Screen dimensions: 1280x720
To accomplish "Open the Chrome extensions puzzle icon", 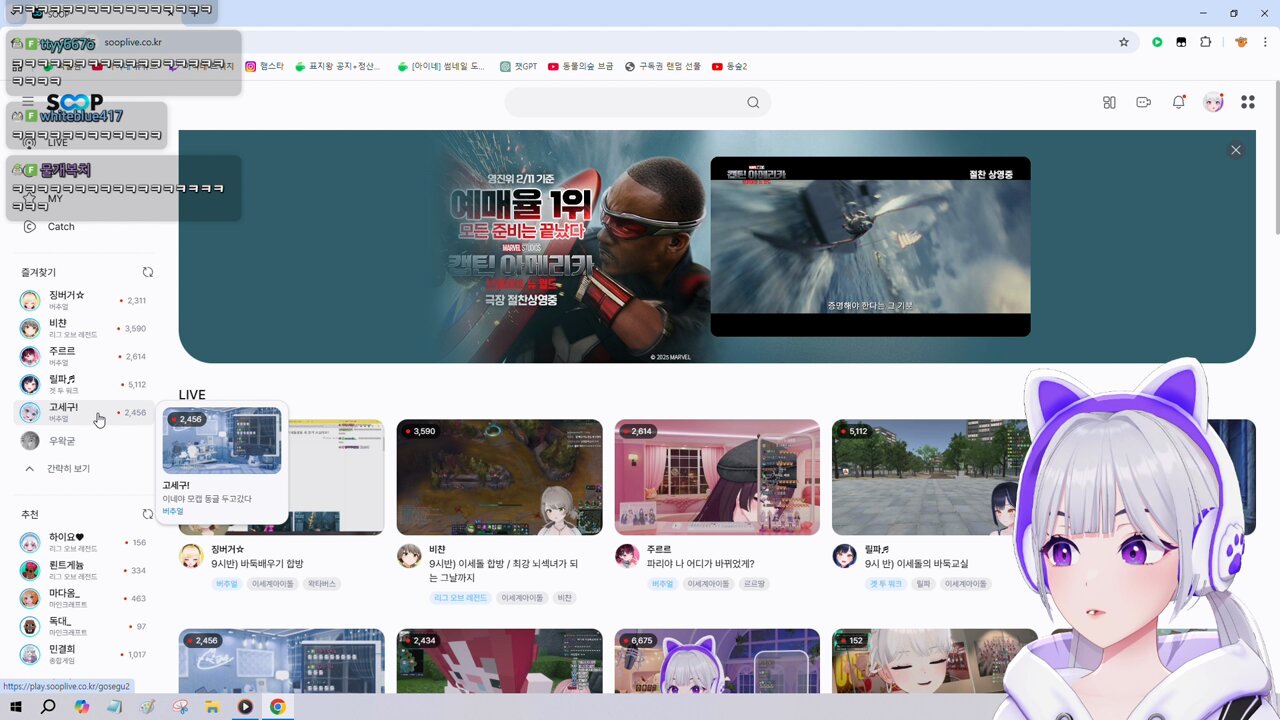I will point(1206,42).
